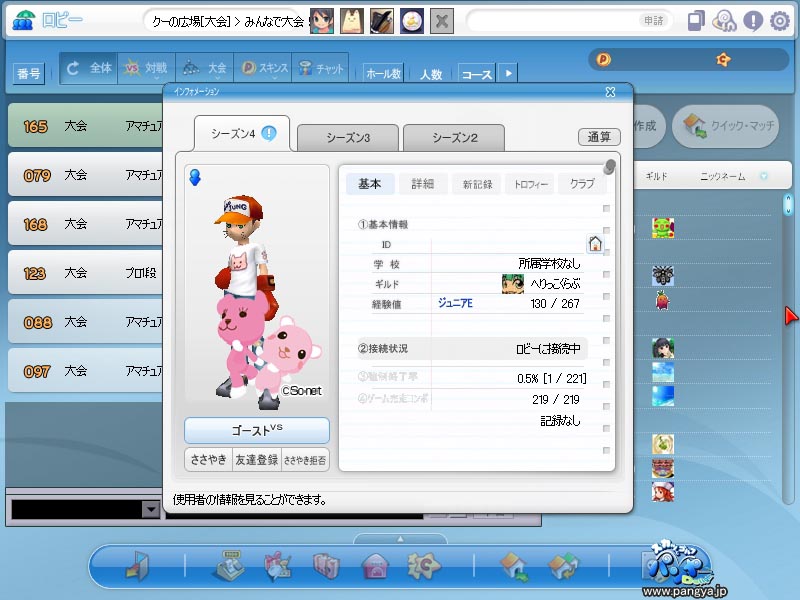The width and height of the screenshot is (800, 600).
Task: Switch to シーズン2 tab
Action: 454,137
